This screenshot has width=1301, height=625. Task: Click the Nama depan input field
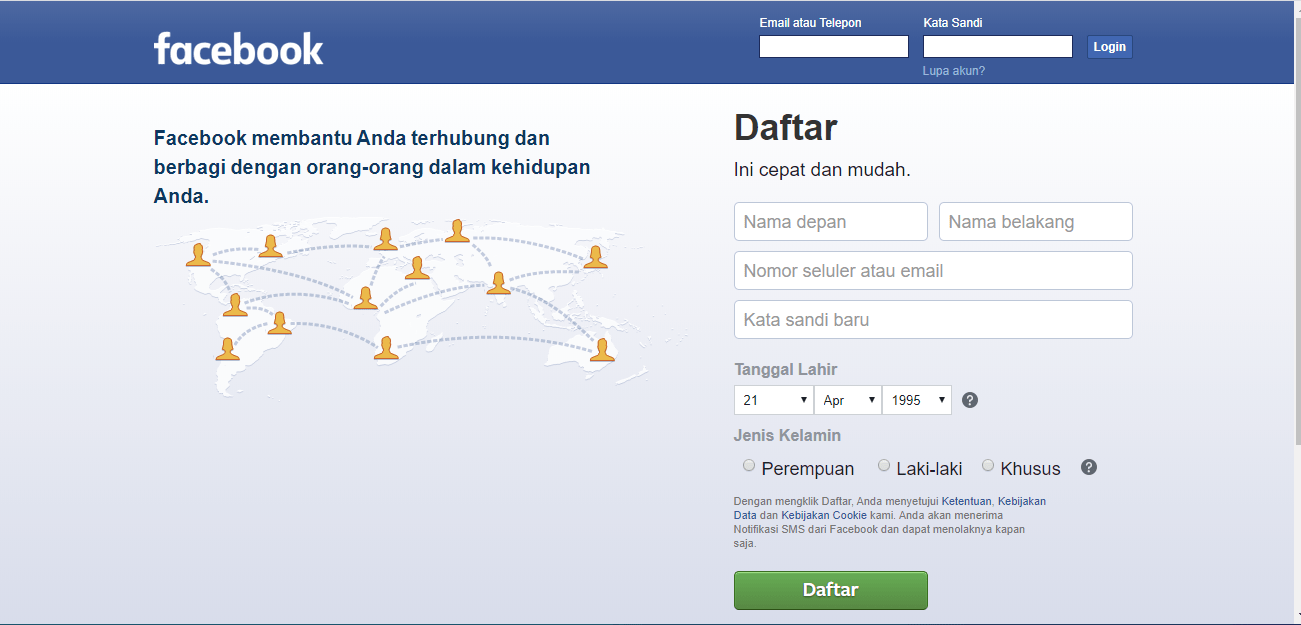point(830,222)
